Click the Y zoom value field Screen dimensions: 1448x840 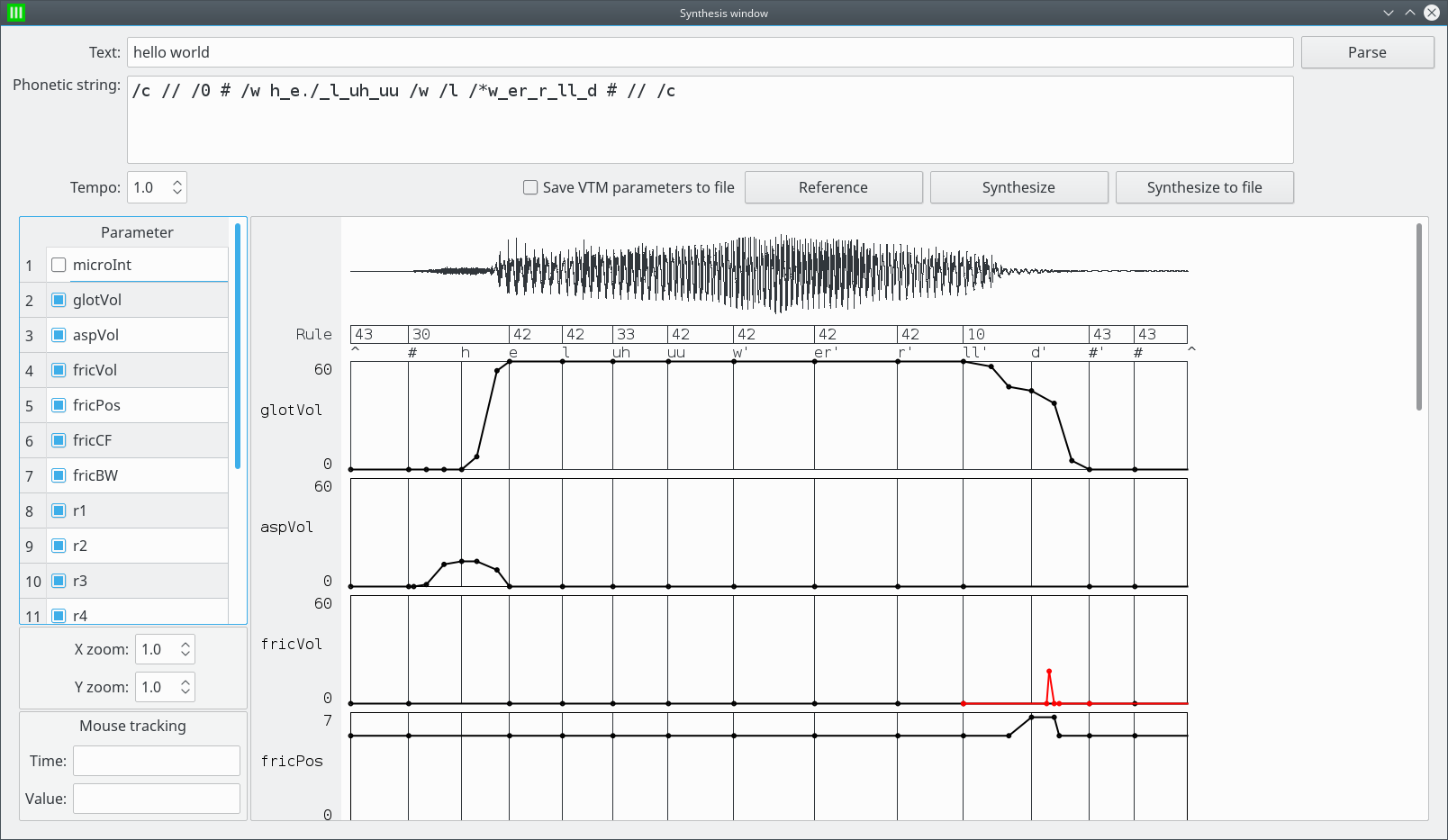pos(157,687)
